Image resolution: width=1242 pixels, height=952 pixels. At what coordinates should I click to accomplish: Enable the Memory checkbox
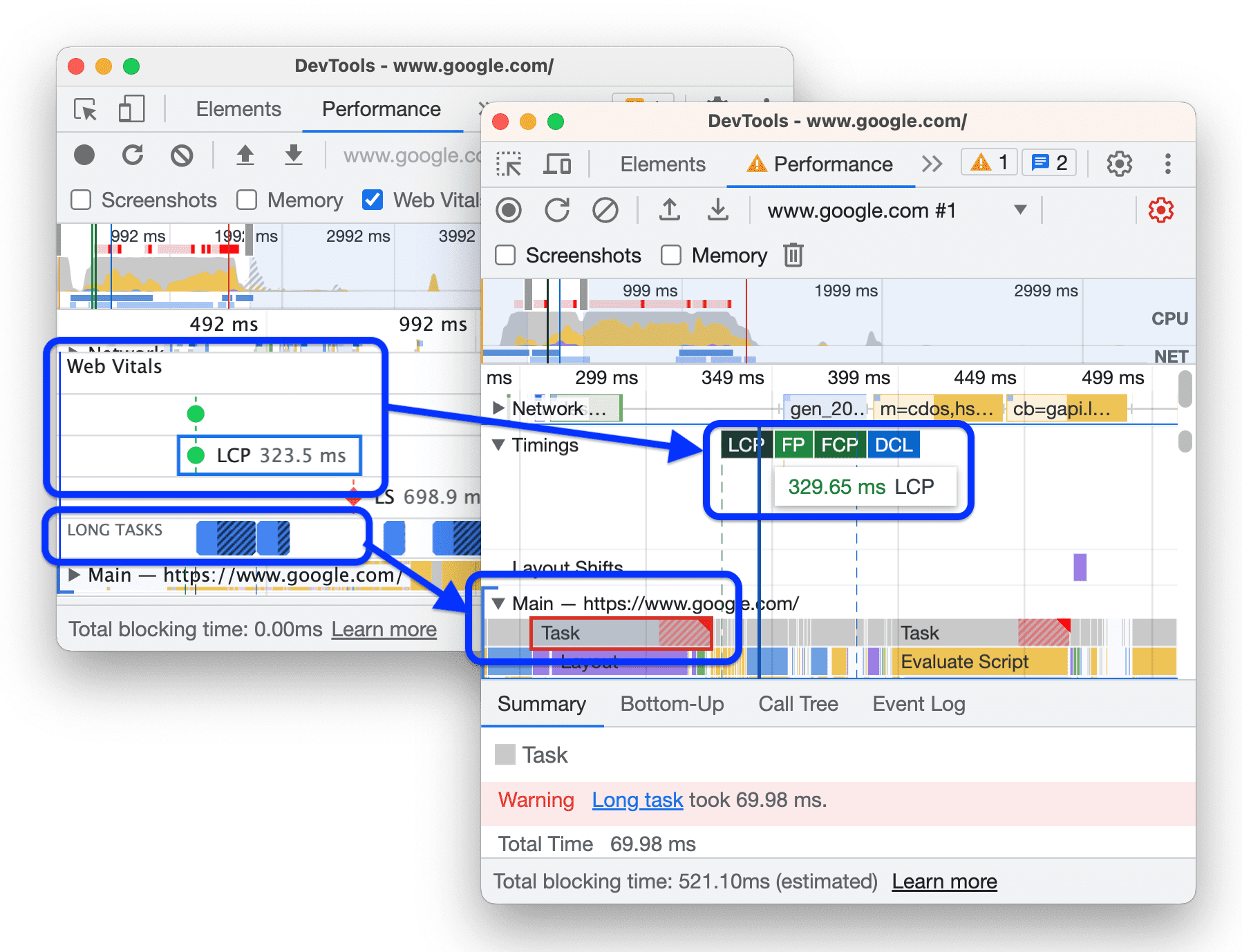[x=672, y=256]
